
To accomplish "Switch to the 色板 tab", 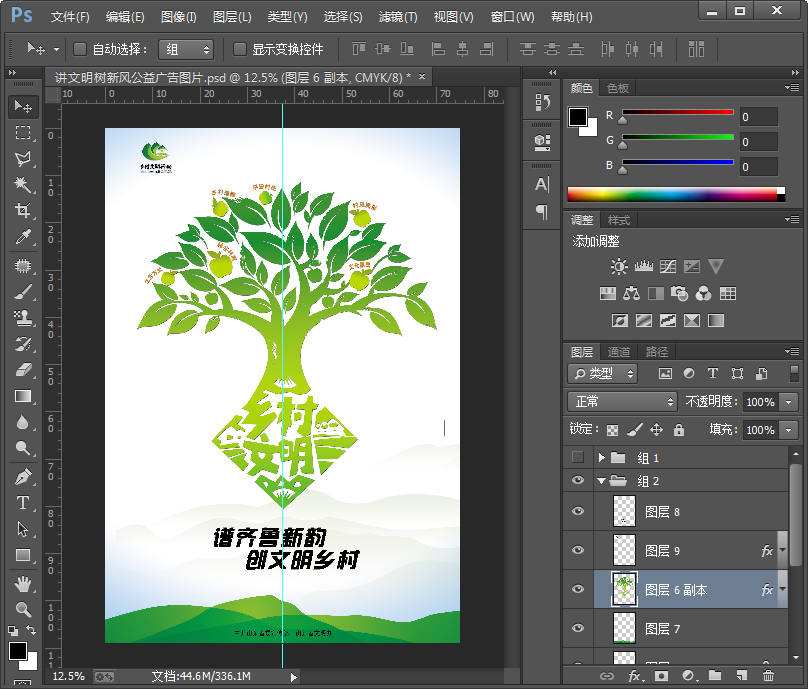I will [x=618, y=88].
